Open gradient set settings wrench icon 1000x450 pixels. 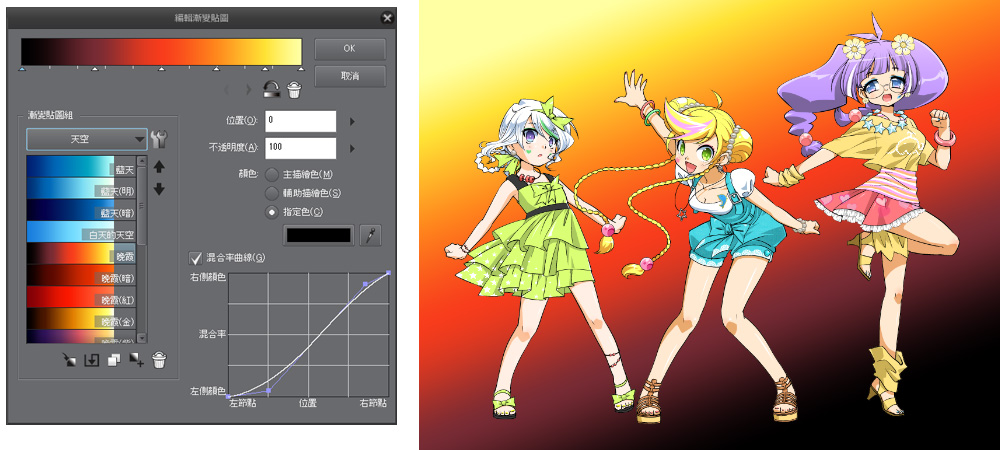[x=158, y=139]
